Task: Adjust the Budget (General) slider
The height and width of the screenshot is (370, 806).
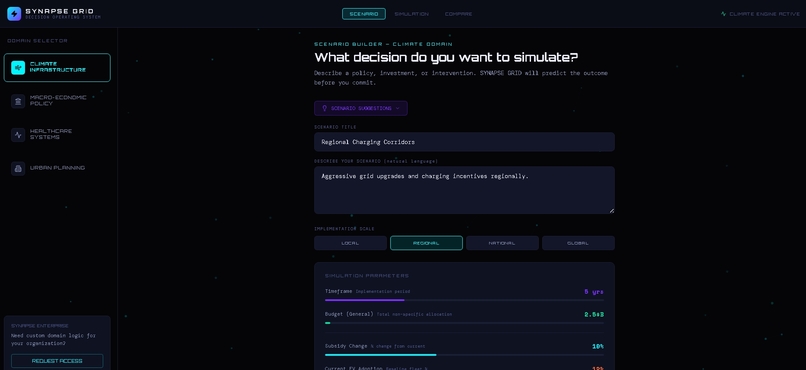Action: [x=464, y=323]
